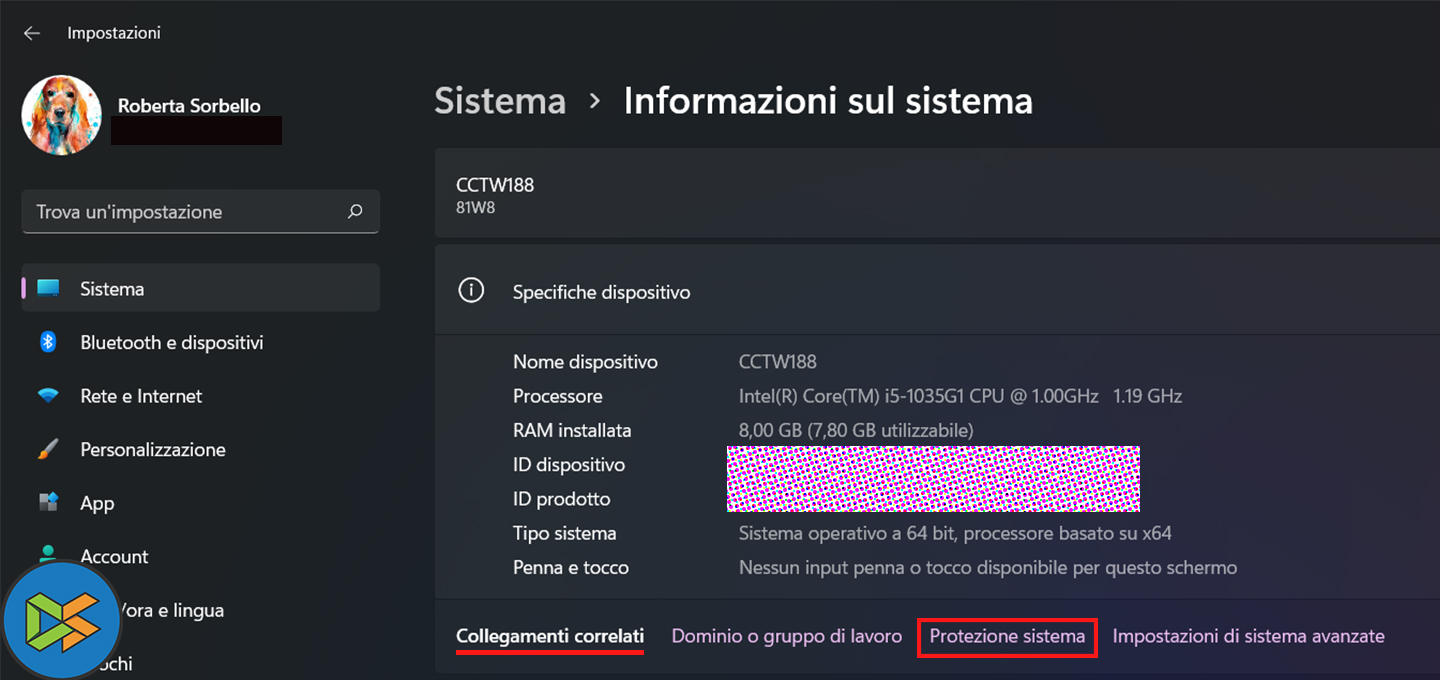Open Dominio o gruppo di lavoro
Image resolution: width=1440 pixels, height=680 pixels.
tap(787, 637)
